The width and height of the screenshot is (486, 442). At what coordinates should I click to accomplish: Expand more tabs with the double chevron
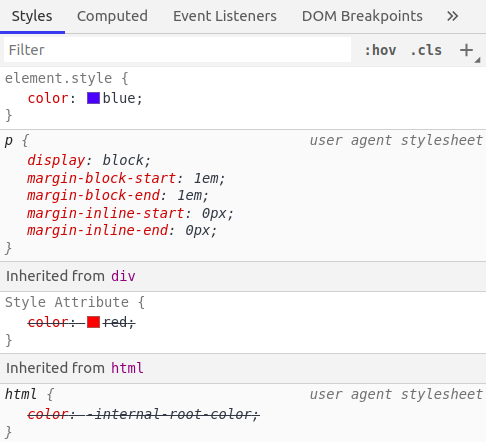452,16
